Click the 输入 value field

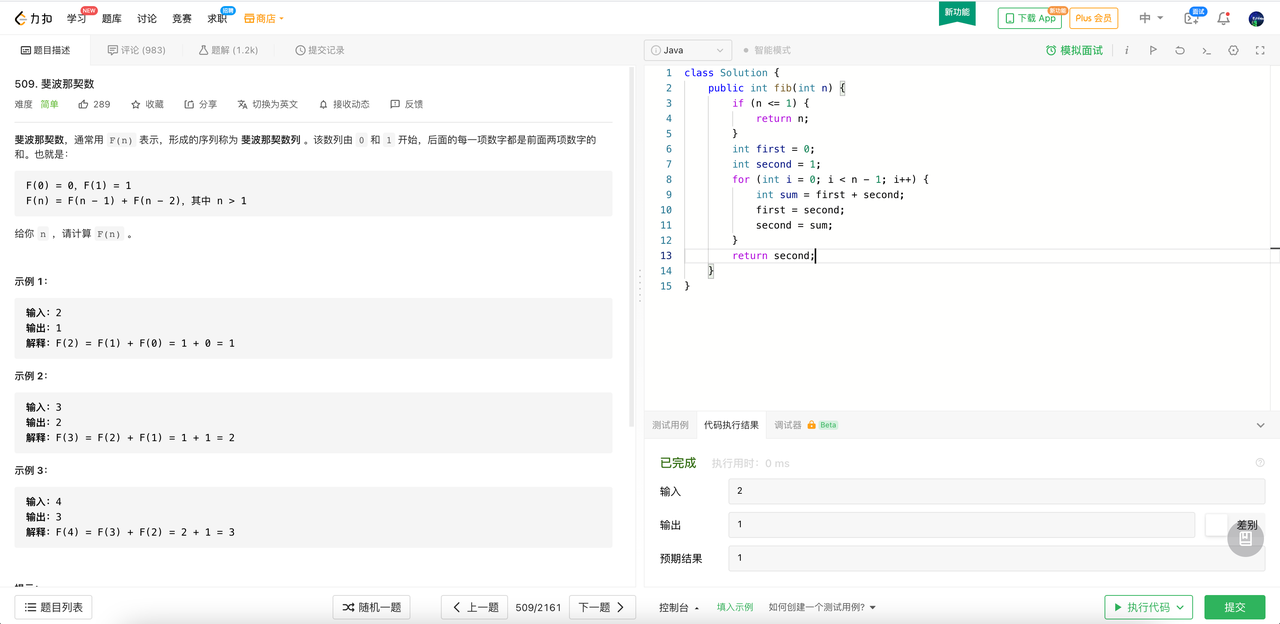(x=996, y=491)
